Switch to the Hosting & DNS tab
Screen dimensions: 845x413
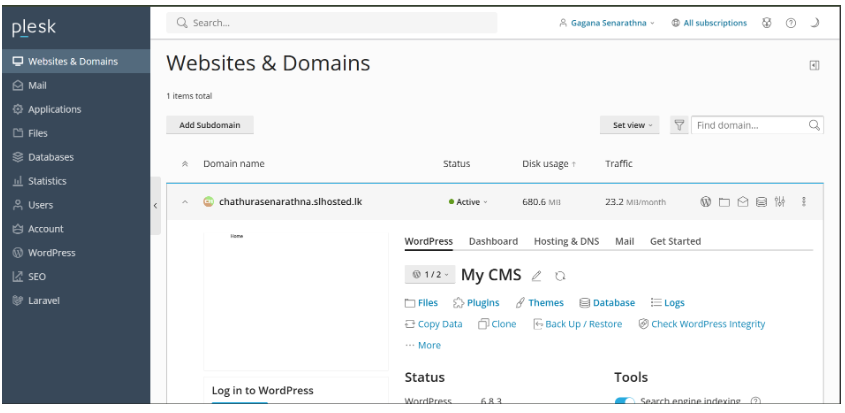(566, 241)
